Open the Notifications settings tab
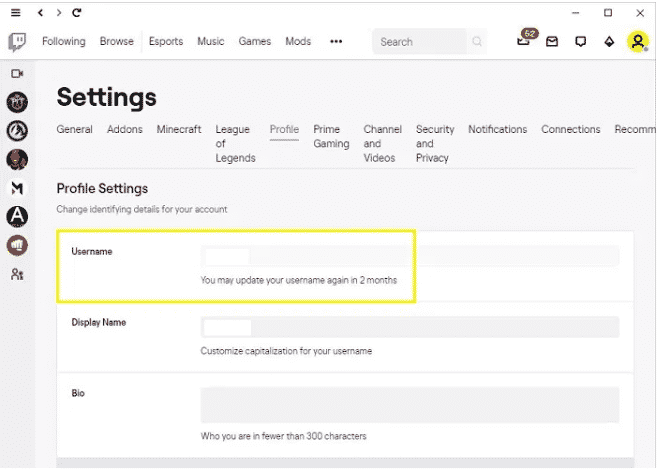This screenshot has height=471, width=658. tap(497, 129)
